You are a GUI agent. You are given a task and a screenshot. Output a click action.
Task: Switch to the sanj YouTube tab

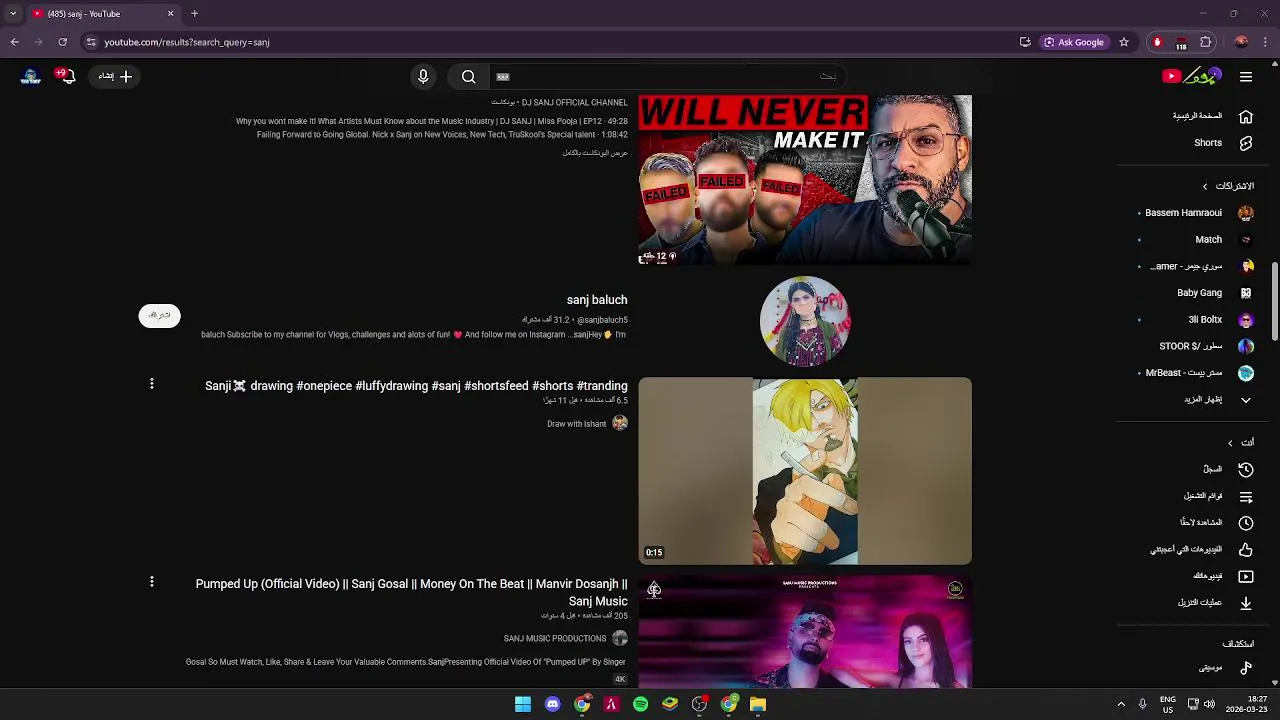click(x=102, y=14)
